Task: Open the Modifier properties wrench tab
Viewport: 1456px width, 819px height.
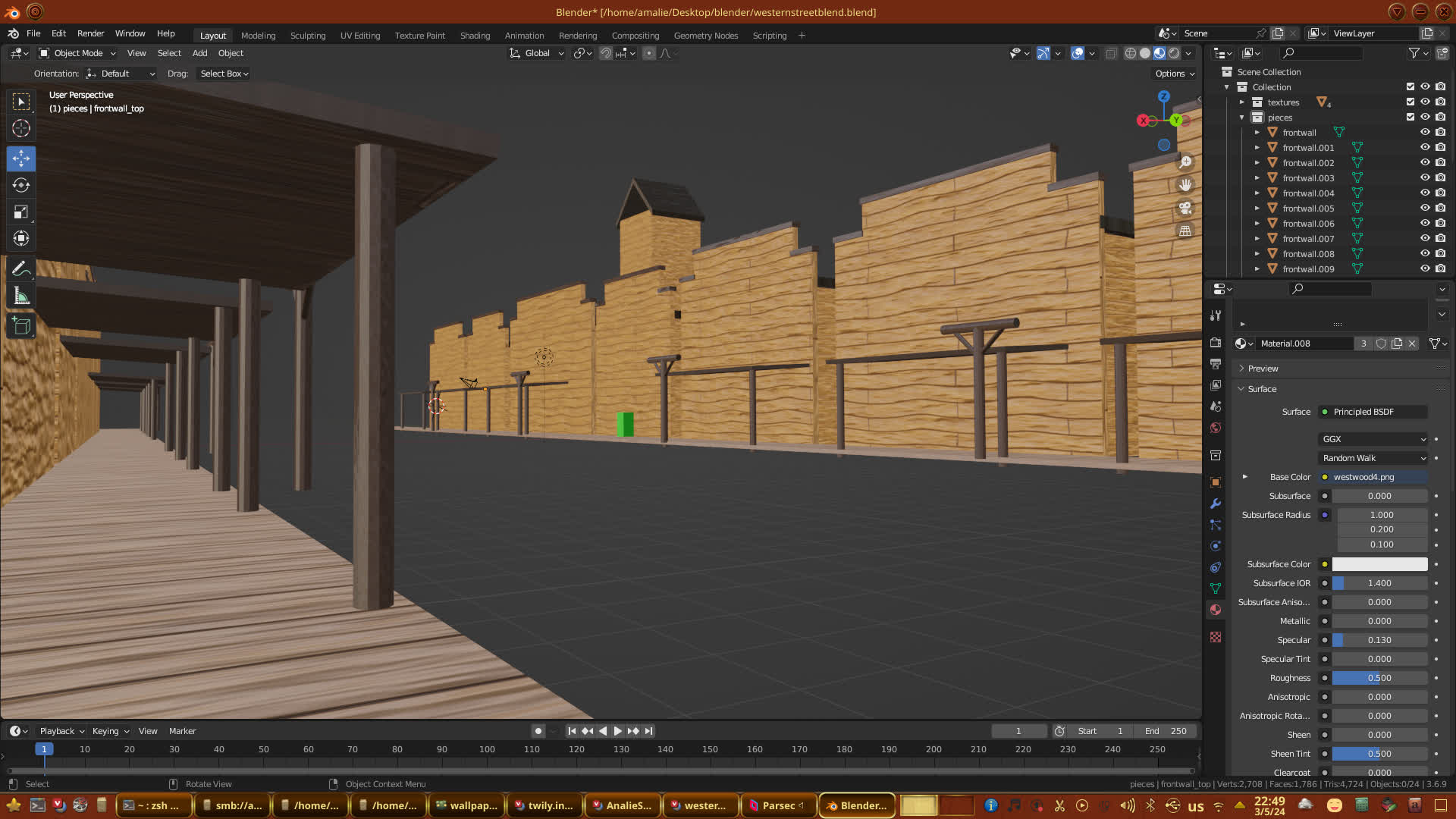Action: coord(1216,504)
